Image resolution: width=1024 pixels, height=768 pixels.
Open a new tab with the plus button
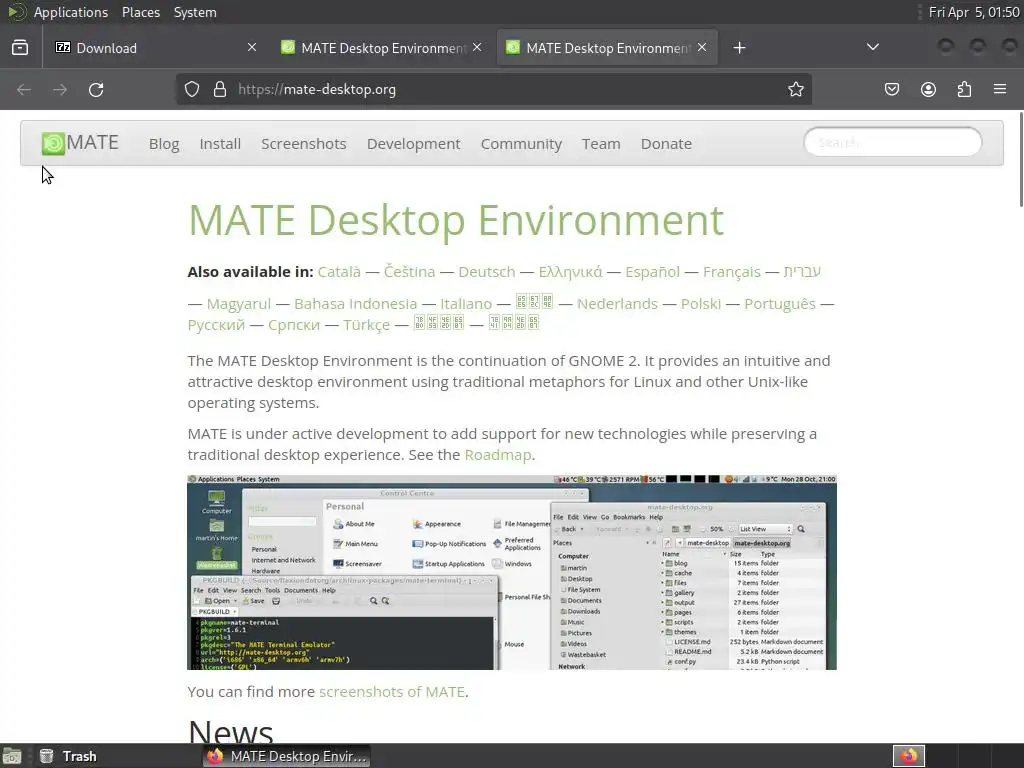point(739,48)
